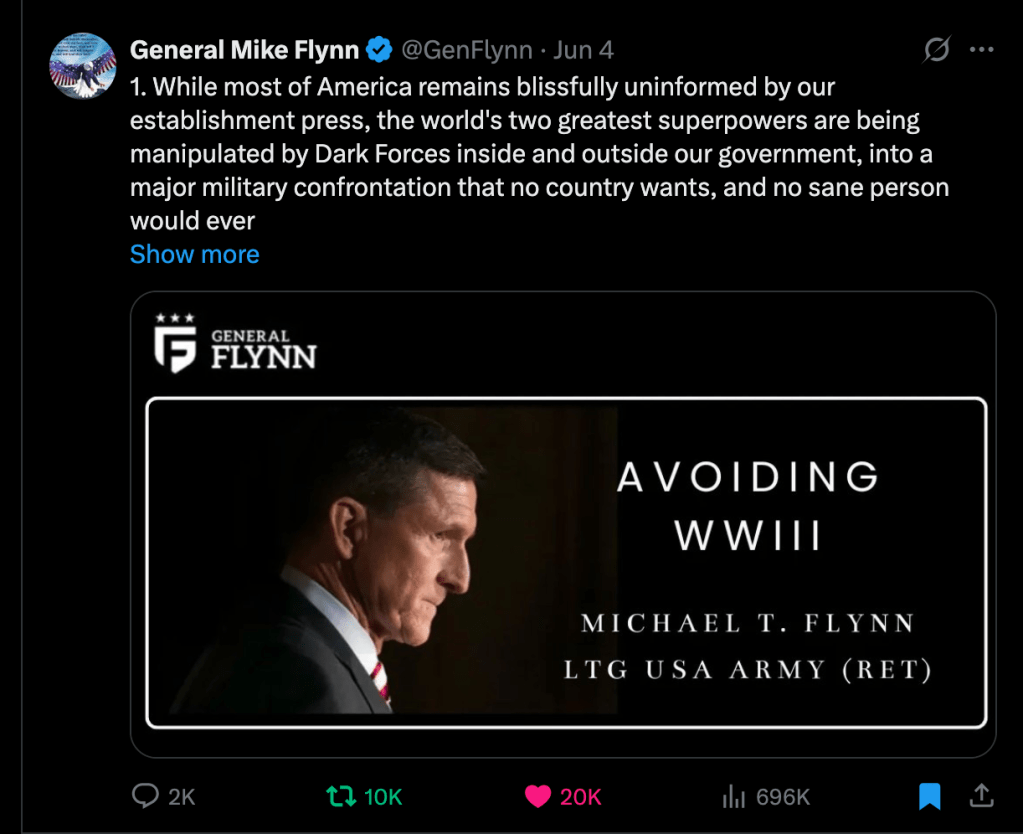Share the post via upload arrow icon
Image resolution: width=1023 pixels, height=834 pixels.
981,796
